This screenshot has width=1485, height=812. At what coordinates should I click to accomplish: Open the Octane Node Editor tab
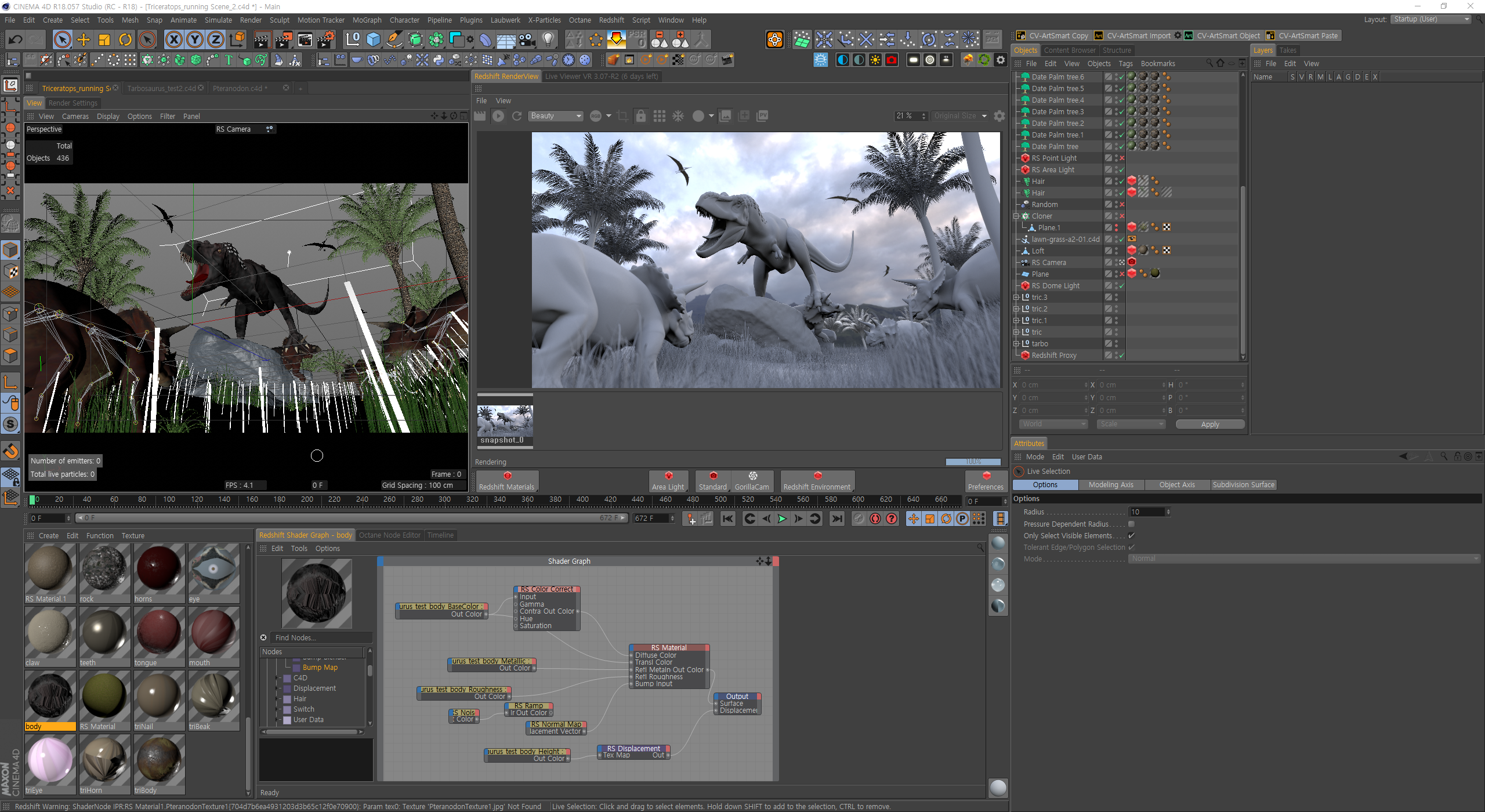click(x=389, y=535)
